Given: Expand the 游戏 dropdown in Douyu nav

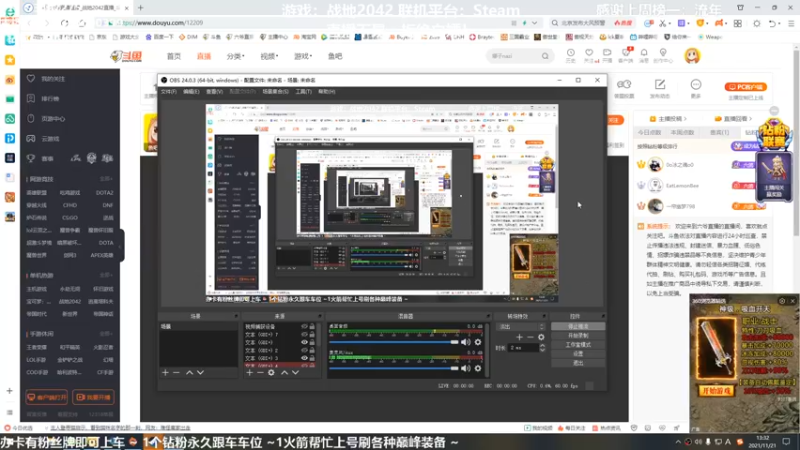Looking at the screenshot, I should [303, 56].
